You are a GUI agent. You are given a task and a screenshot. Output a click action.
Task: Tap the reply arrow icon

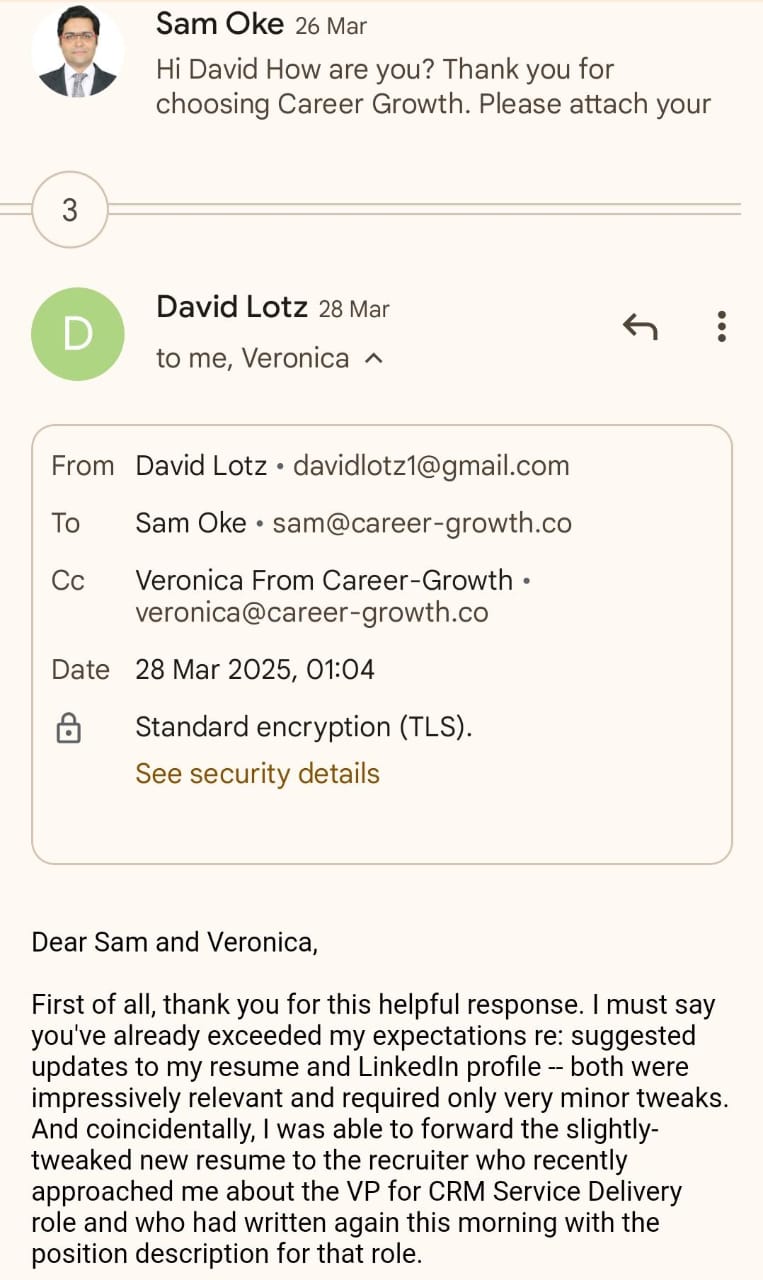point(640,326)
